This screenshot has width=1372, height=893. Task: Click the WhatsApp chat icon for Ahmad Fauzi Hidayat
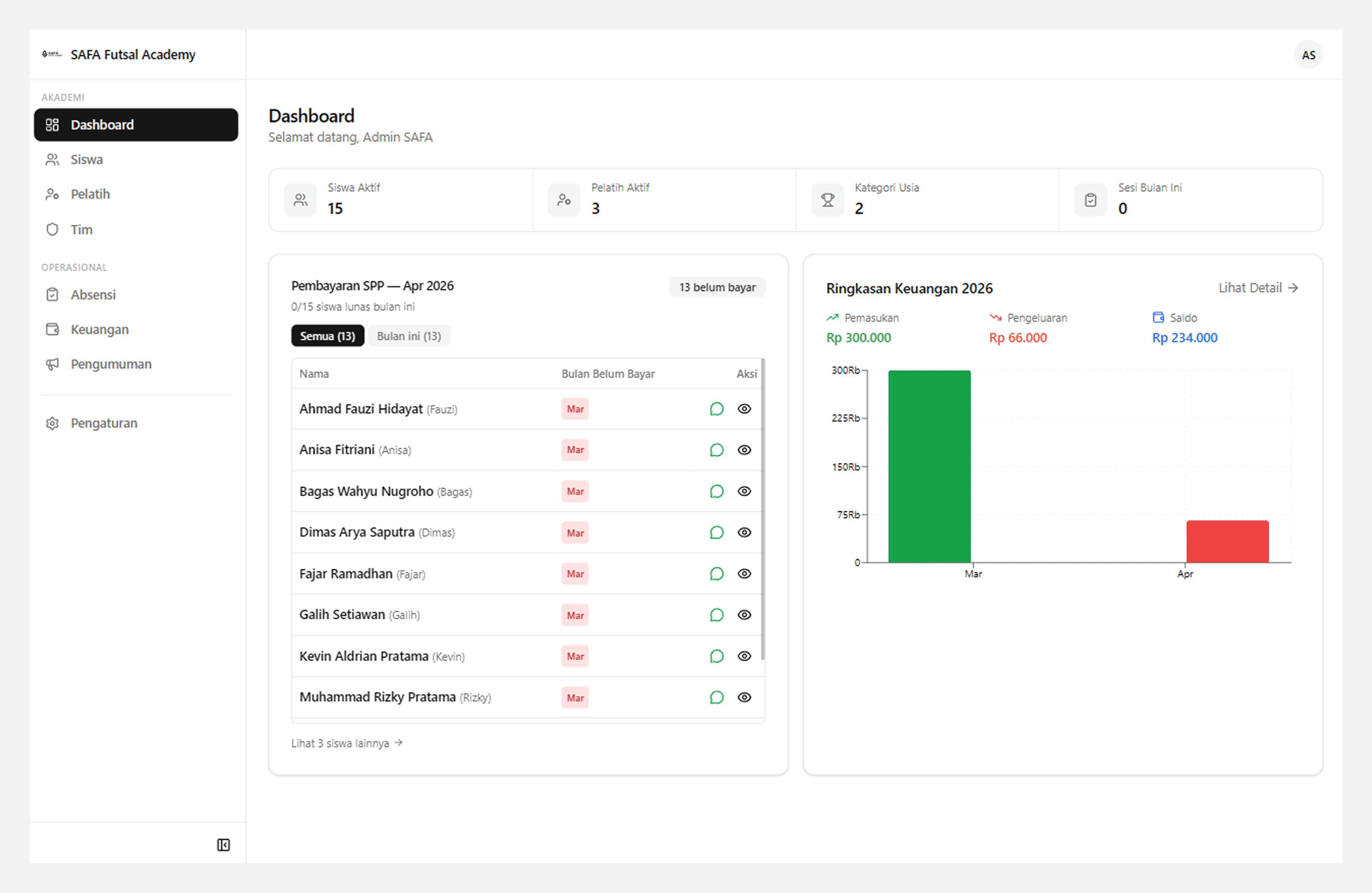click(x=717, y=408)
